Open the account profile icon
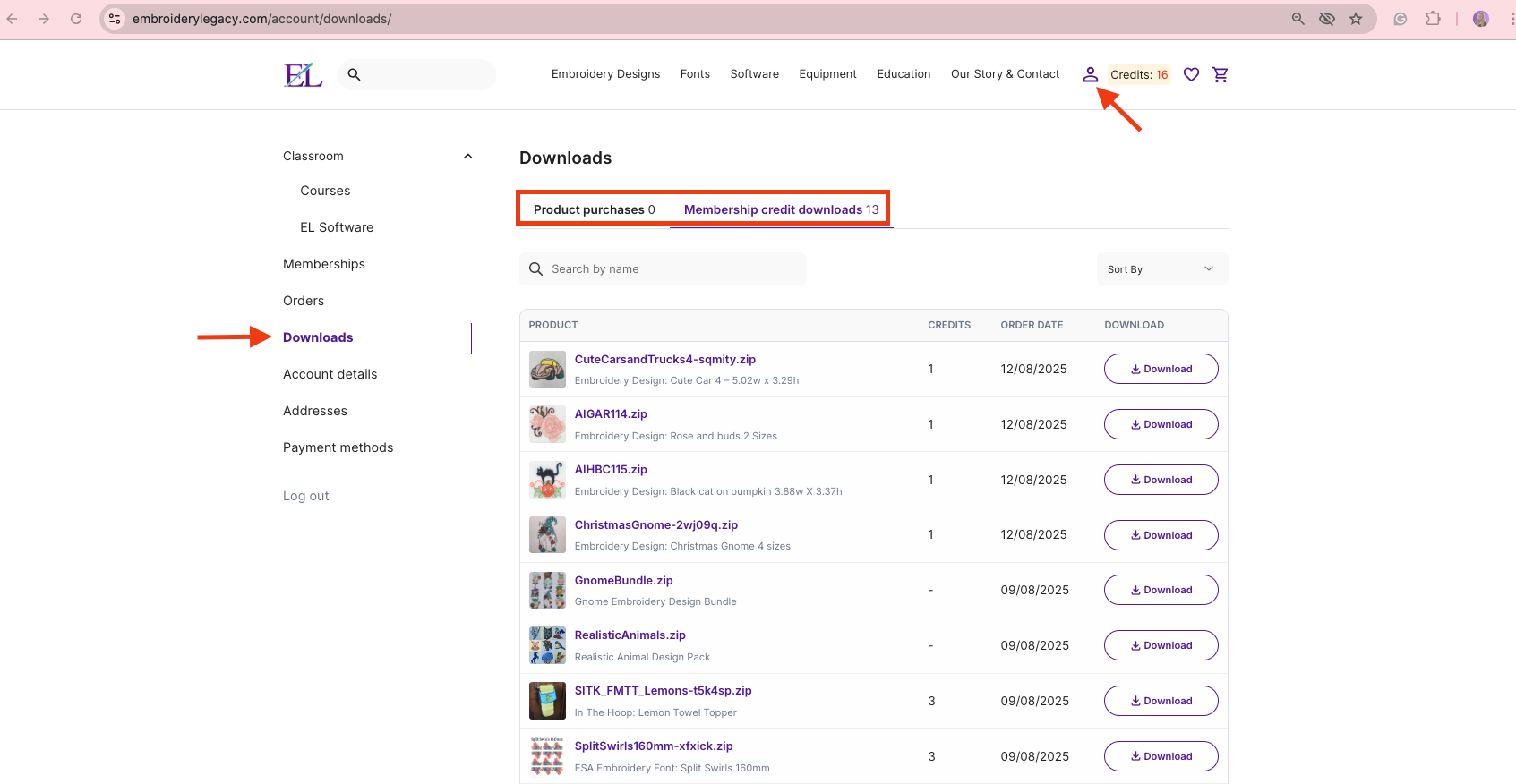The image size is (1516, 784). pyautogui.click(x=1090, y=74)
